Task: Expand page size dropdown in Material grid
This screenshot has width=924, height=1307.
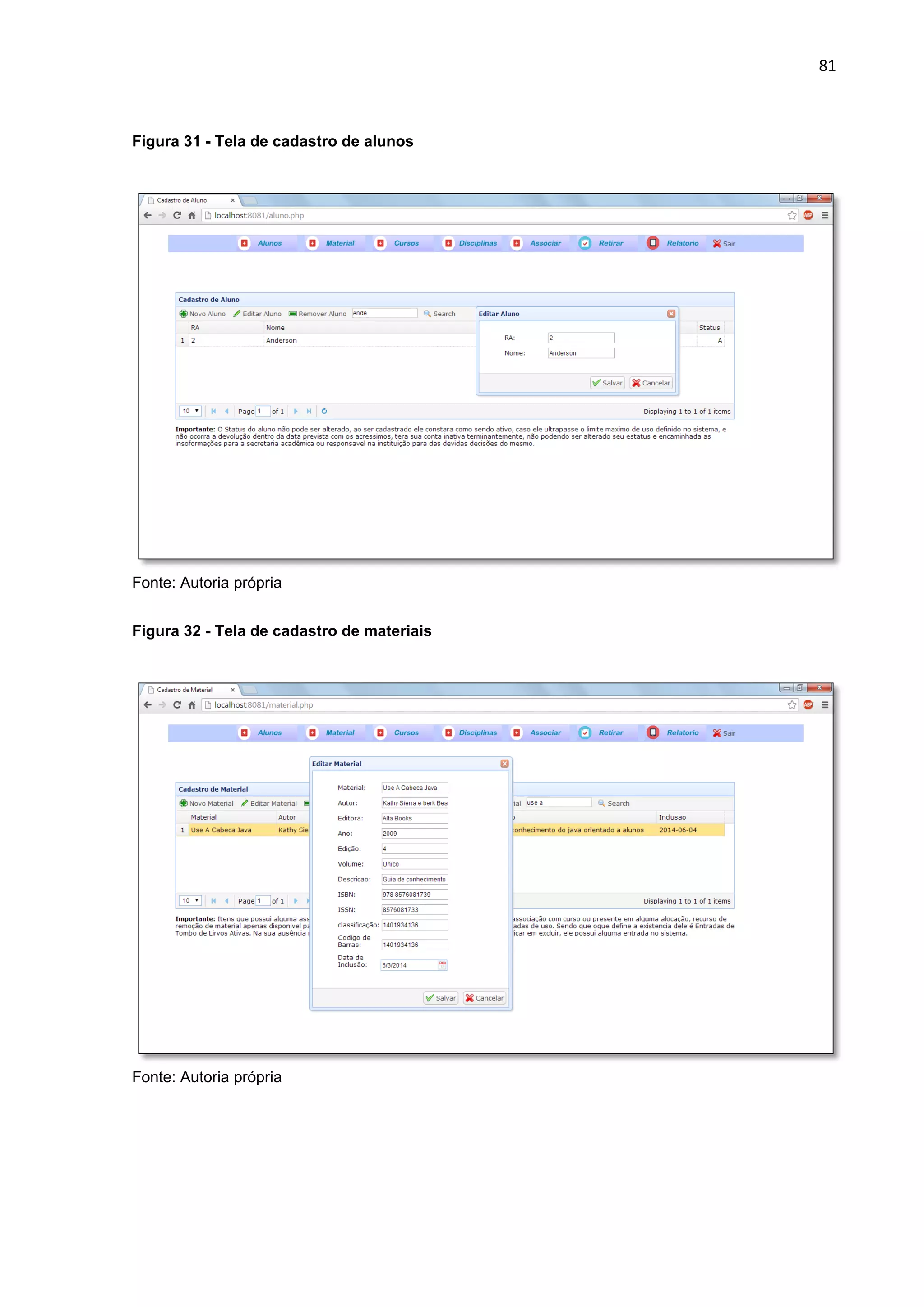Action: tap(190, 900)
